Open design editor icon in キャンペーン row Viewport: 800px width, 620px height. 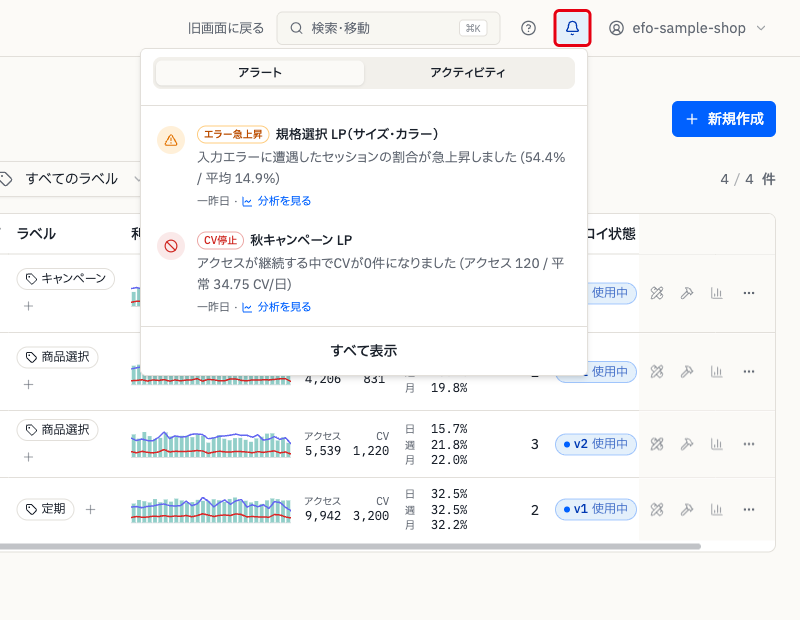(657, 293)
